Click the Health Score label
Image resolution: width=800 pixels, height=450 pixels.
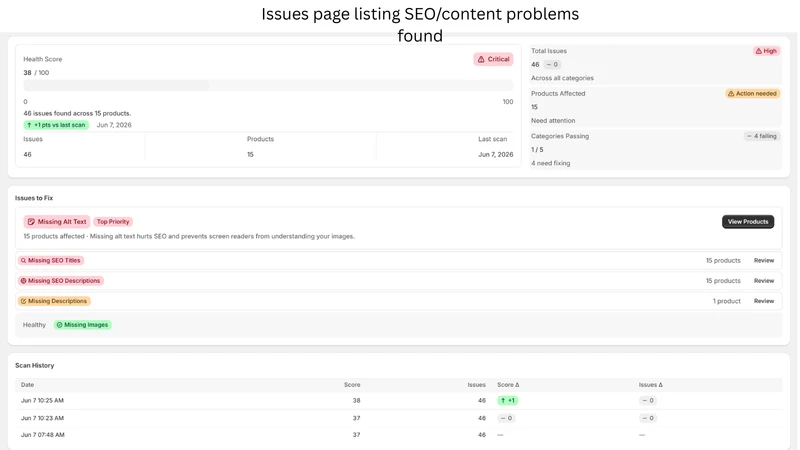43,59
